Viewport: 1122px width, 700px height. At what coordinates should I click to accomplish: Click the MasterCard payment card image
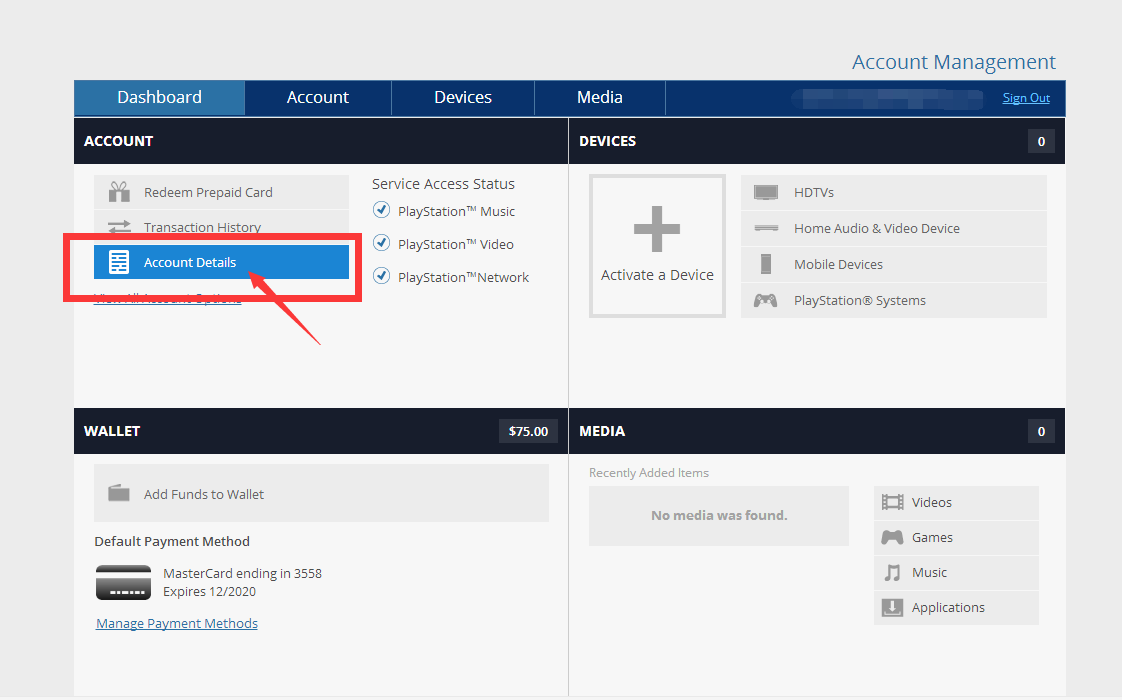(123, 582)
